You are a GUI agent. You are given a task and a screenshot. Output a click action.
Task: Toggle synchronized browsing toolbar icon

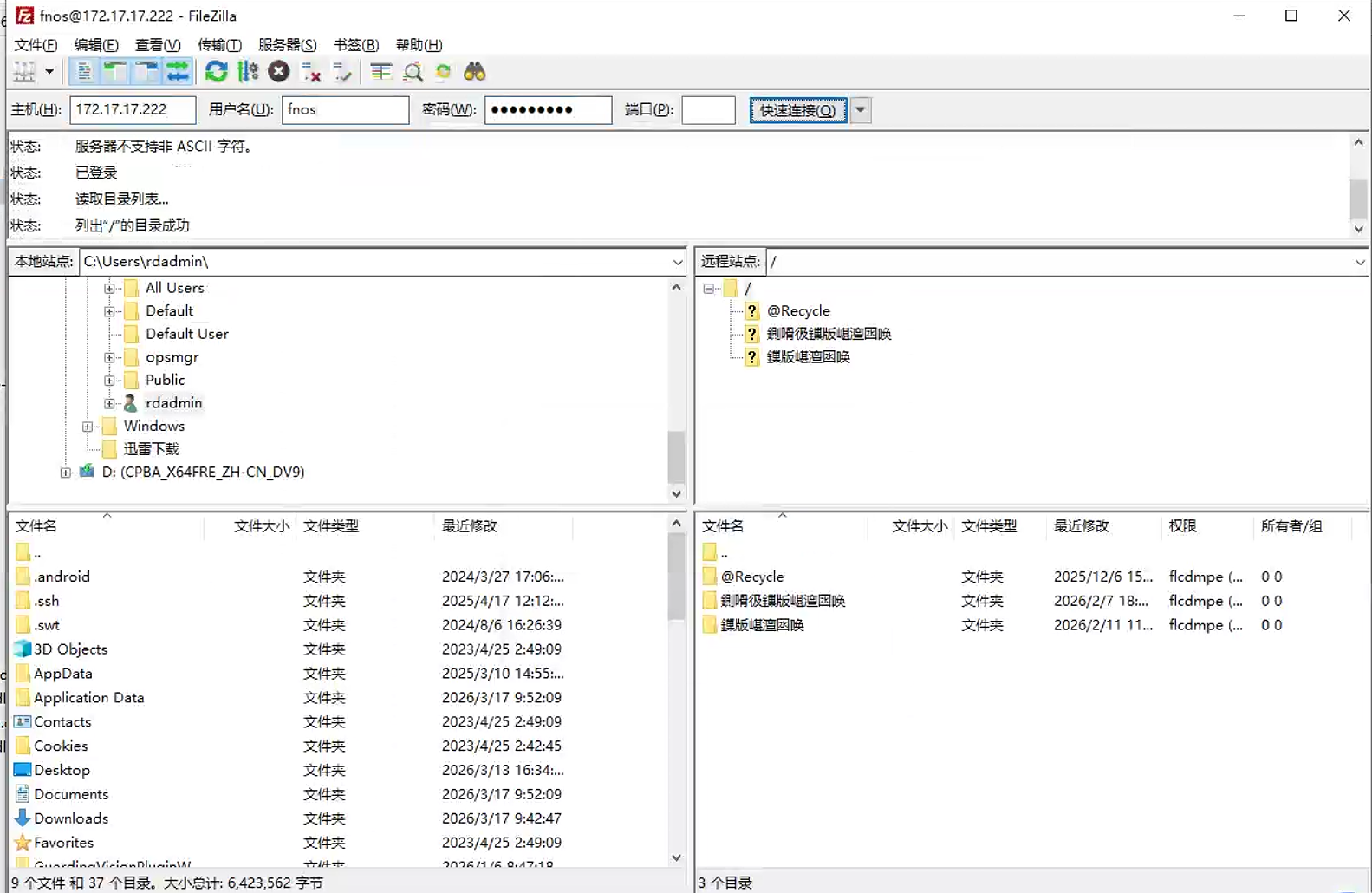pyautogui.click(x=443, y=72)
